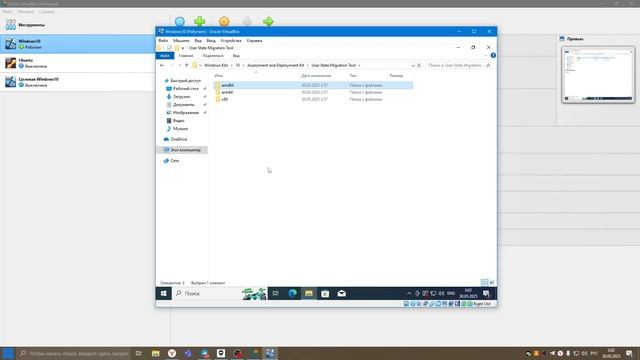The width and height of the screenshot is (640, 360).
Task: Click Assessment and Deployment Kit breadcrumb
Action: (276, 65)
